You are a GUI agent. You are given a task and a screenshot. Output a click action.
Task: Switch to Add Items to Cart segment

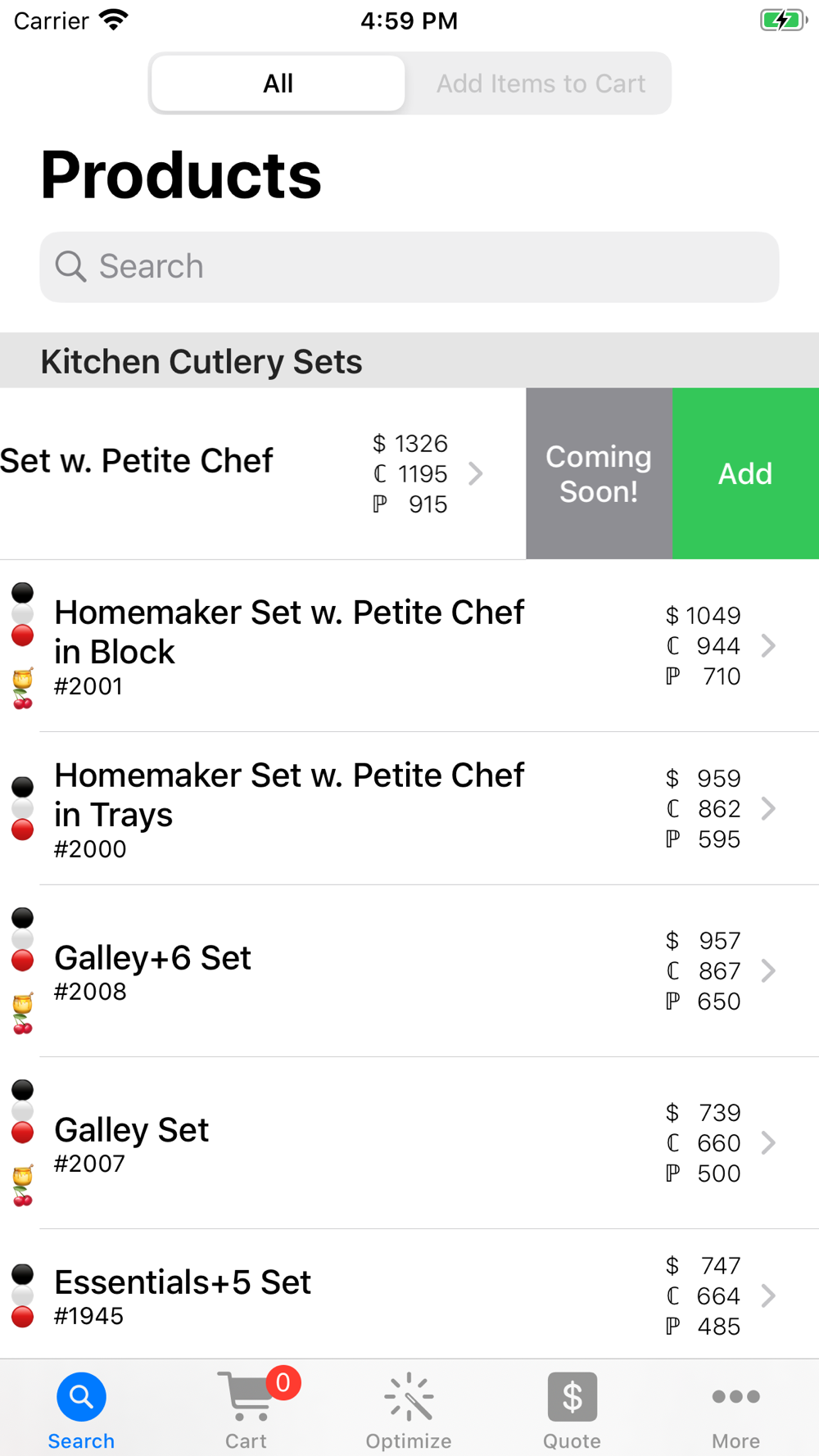pyautogui.click(x=541, y=84)
